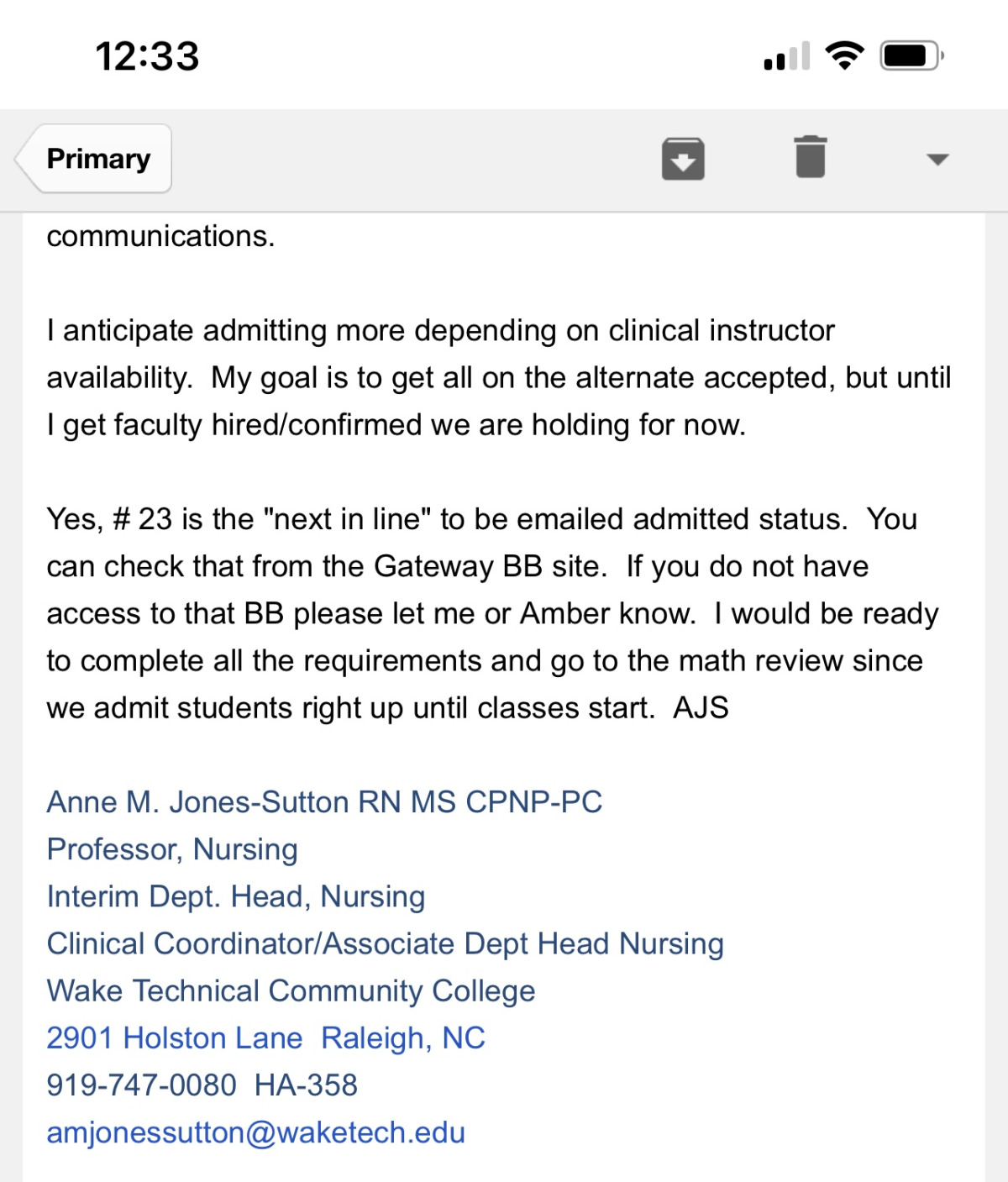Viewport: 1008px width, 1182px height.
Task: Tap the Wi-Fi status icon
Action: [844, 56]
